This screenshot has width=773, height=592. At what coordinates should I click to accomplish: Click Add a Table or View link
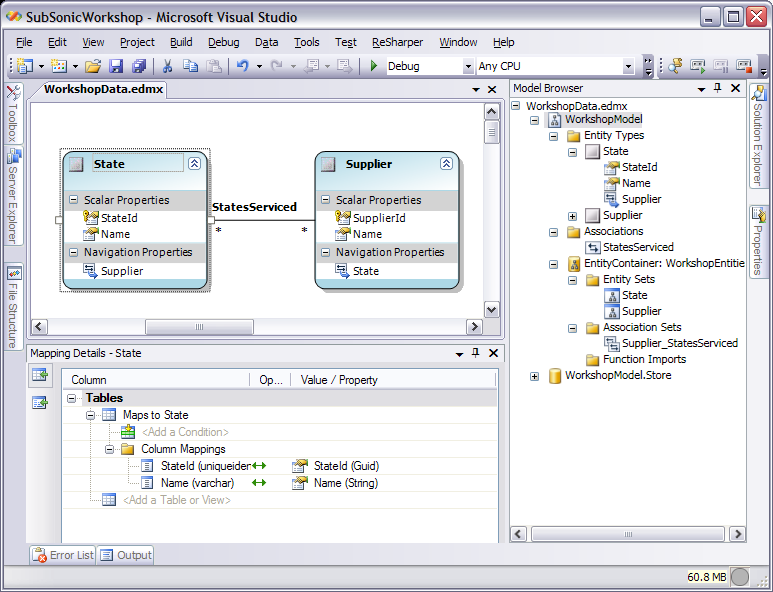click(176, 499)
